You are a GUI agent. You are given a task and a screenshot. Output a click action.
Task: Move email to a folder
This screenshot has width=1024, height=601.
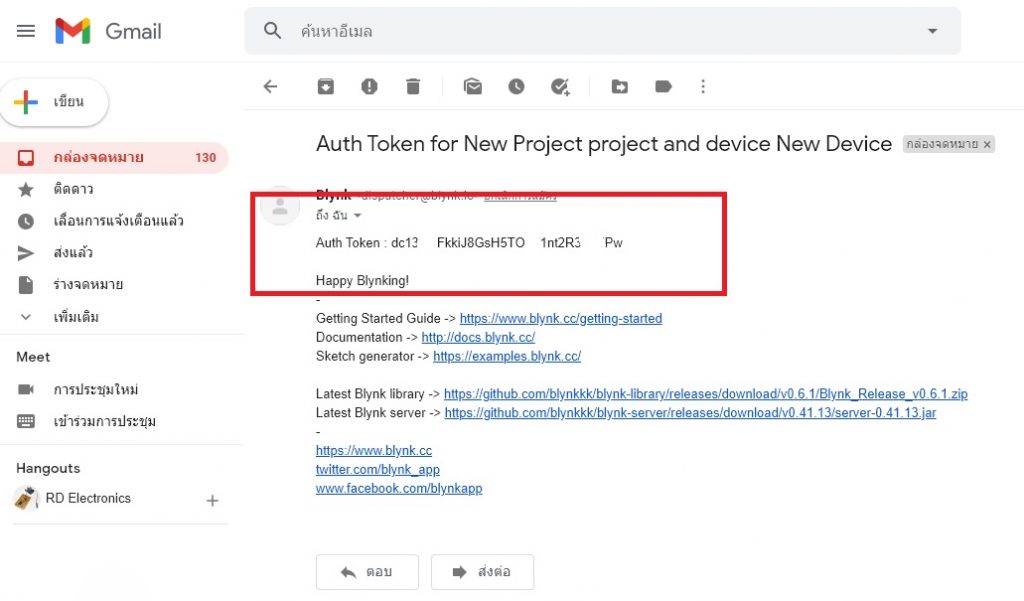(620, 86)
